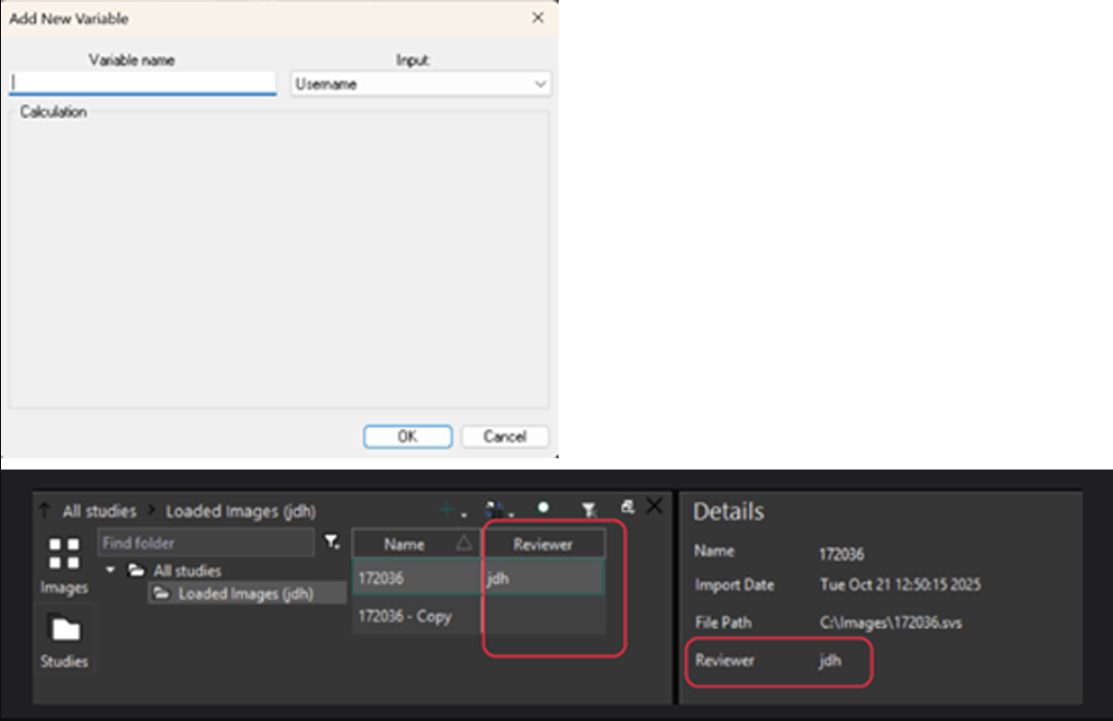Screen dimensions: 1113x721
Task: Click the Variable name text field
Action: 142,83
